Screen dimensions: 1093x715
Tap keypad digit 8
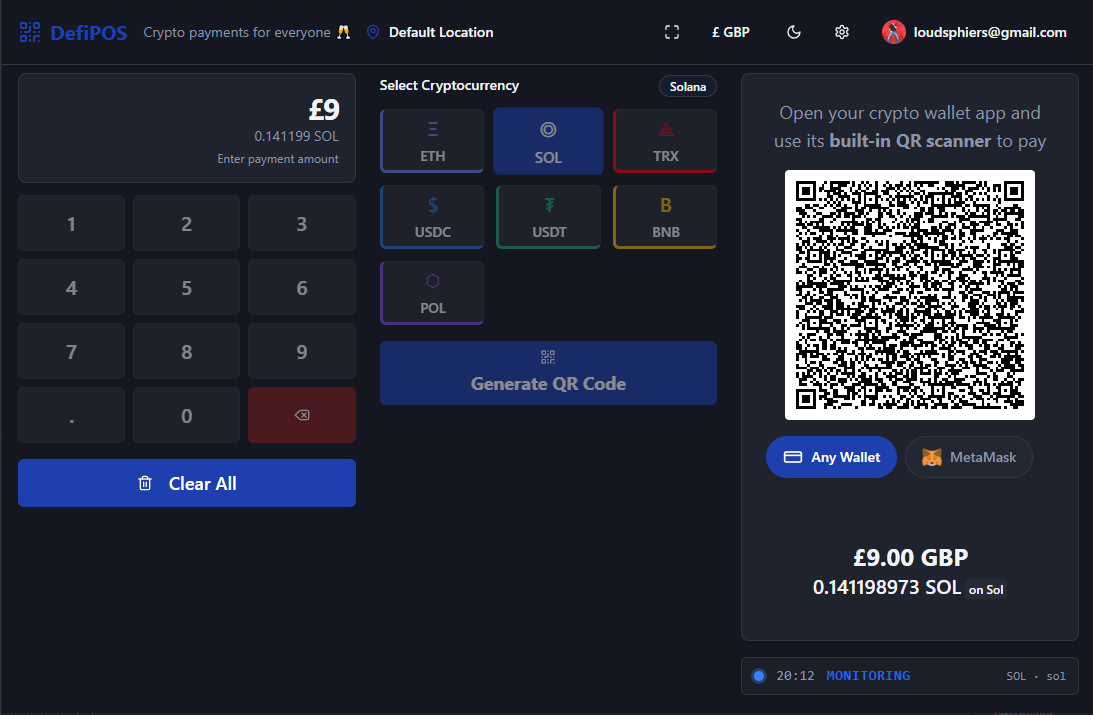(186, 351)
